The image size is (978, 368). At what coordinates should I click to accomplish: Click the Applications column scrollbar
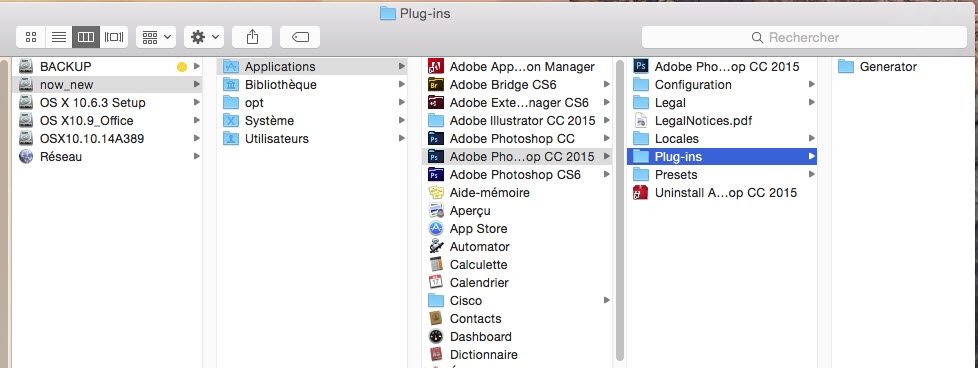click(619, 211)
